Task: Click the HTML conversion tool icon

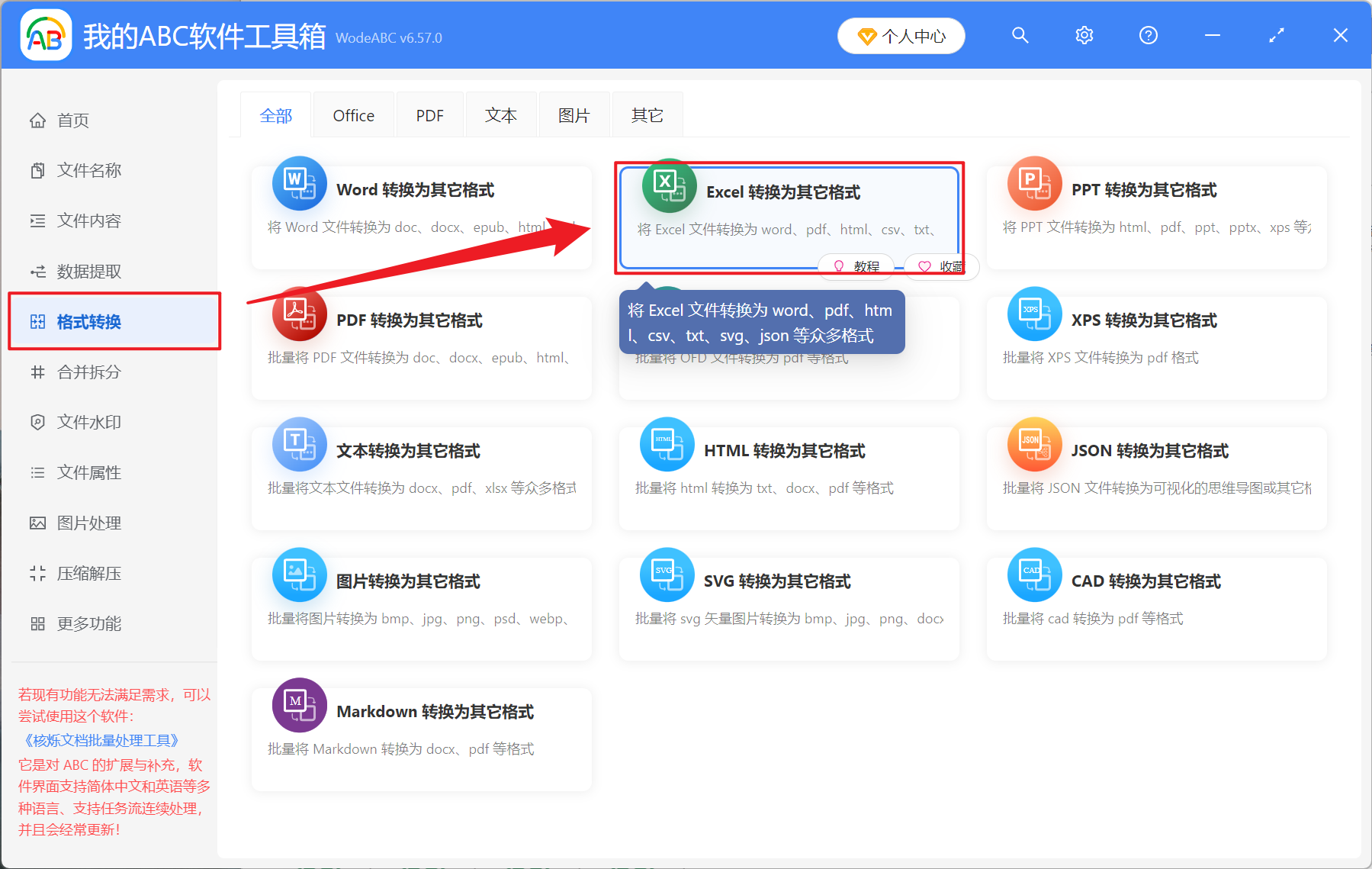Action: tap(667, 444)
